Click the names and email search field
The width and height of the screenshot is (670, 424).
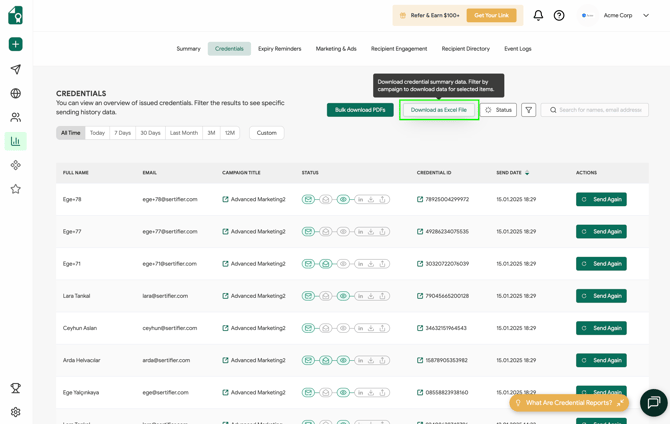[595, 110]
